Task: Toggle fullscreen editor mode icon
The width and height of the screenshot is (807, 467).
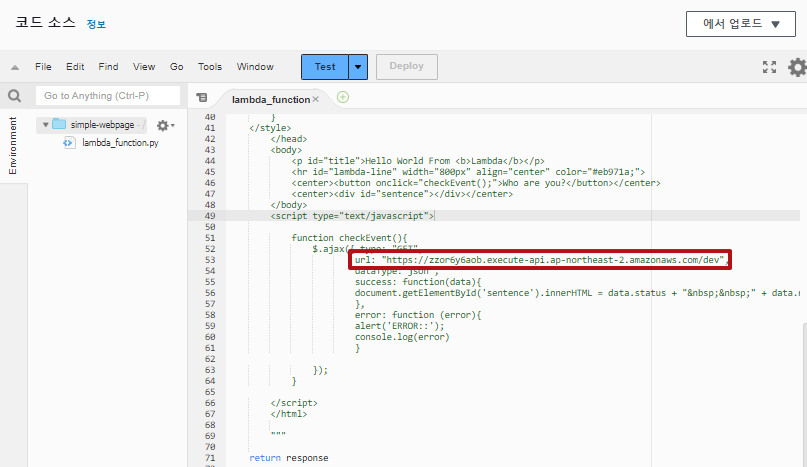Action: tap(769, 67)
